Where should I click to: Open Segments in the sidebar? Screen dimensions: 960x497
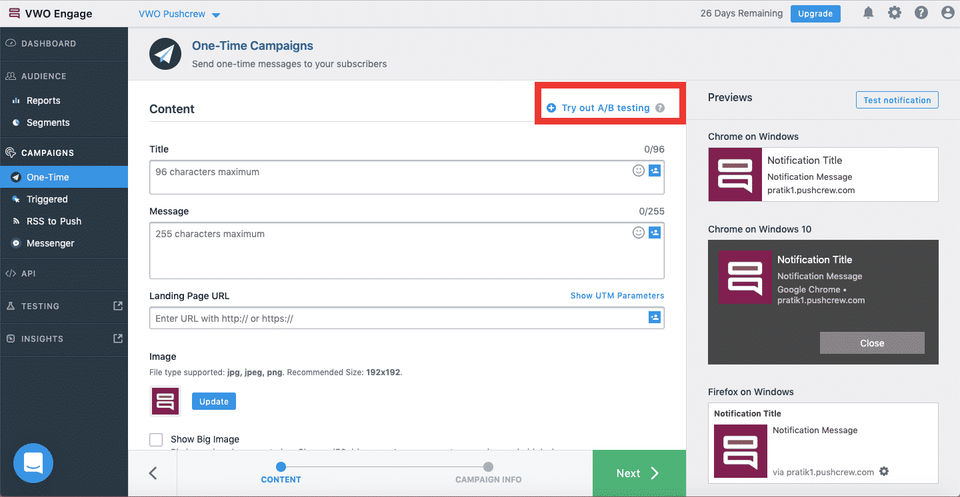pos(47,123)
